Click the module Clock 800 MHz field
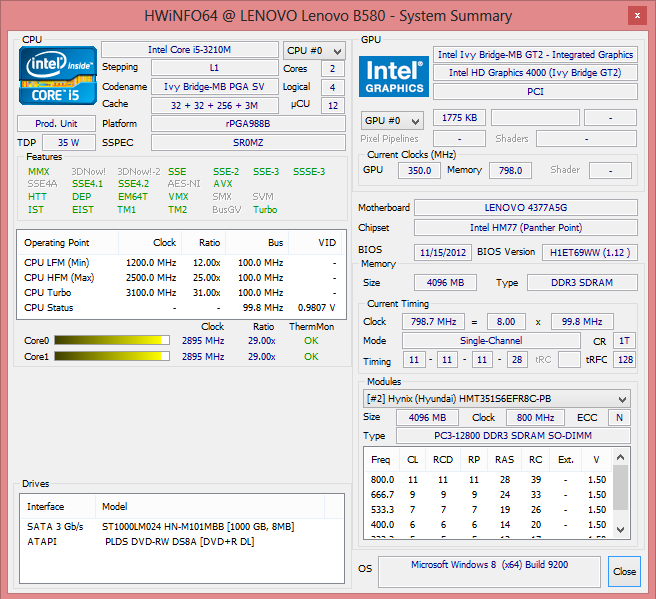This screenshot has height=599, width=656. (x=535, y=417)
